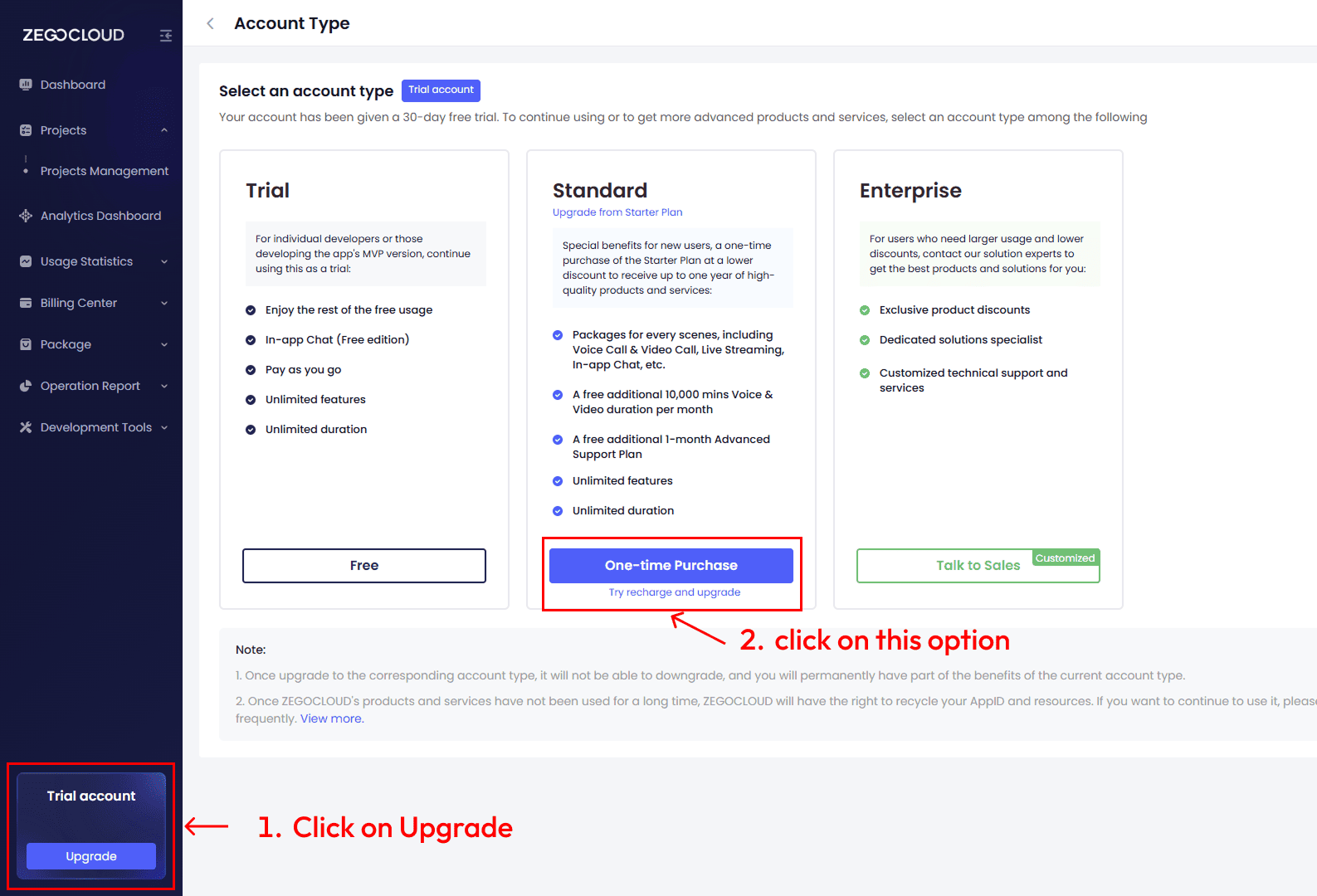This screenshot has width=1317, height=896.
Task: Click the One-time Purchase button
Action: coord(671,565)
